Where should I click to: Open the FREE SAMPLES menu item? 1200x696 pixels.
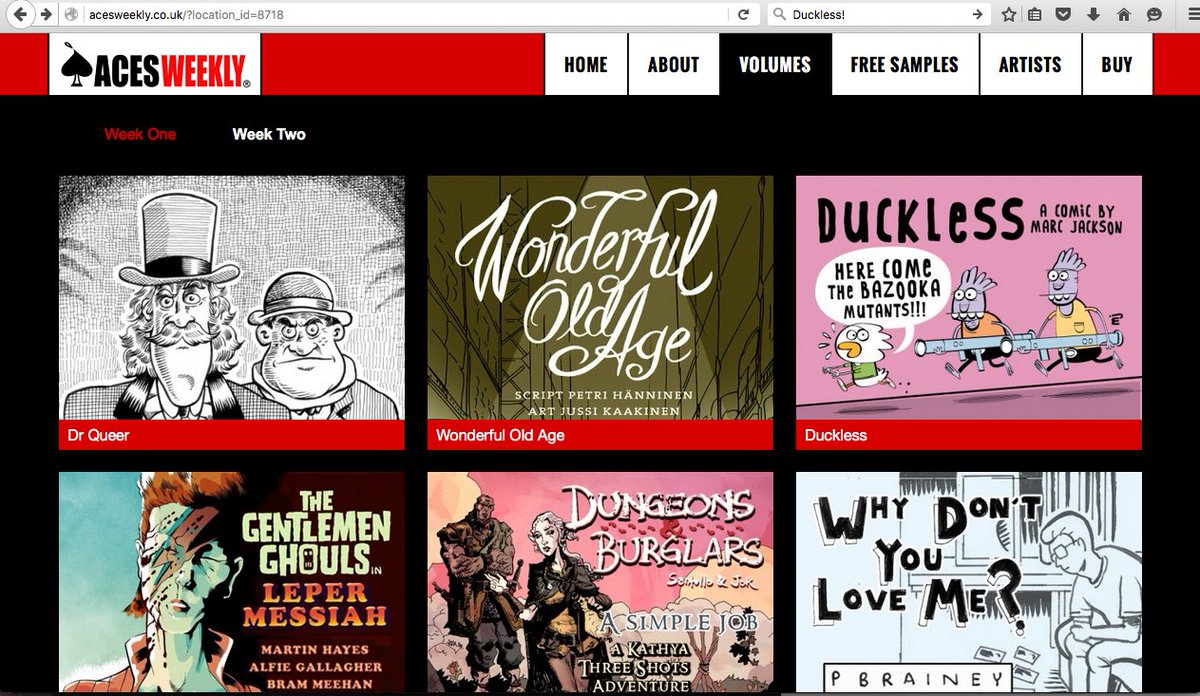click(x=905, y=65)
